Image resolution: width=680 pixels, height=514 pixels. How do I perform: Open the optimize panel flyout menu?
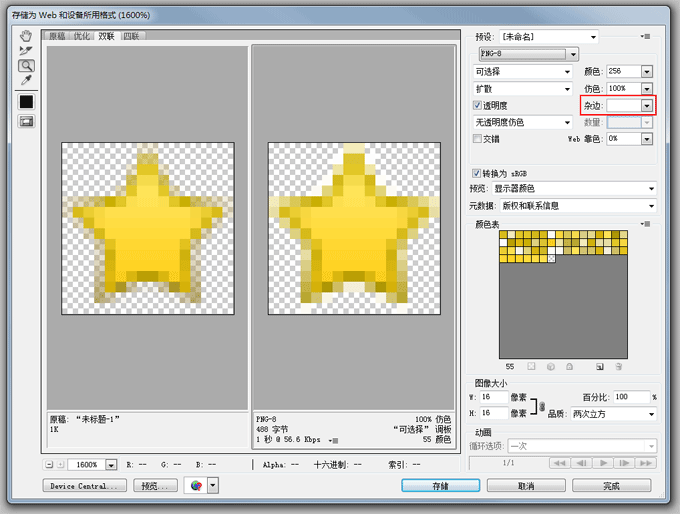pyautogui.click(x=646, y=36)
